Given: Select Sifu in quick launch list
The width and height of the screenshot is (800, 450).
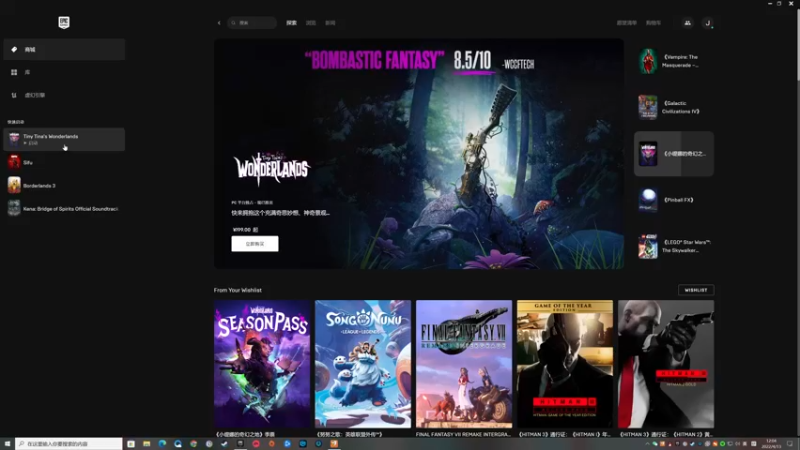Looking at the screenshot, I should (64, 162).
